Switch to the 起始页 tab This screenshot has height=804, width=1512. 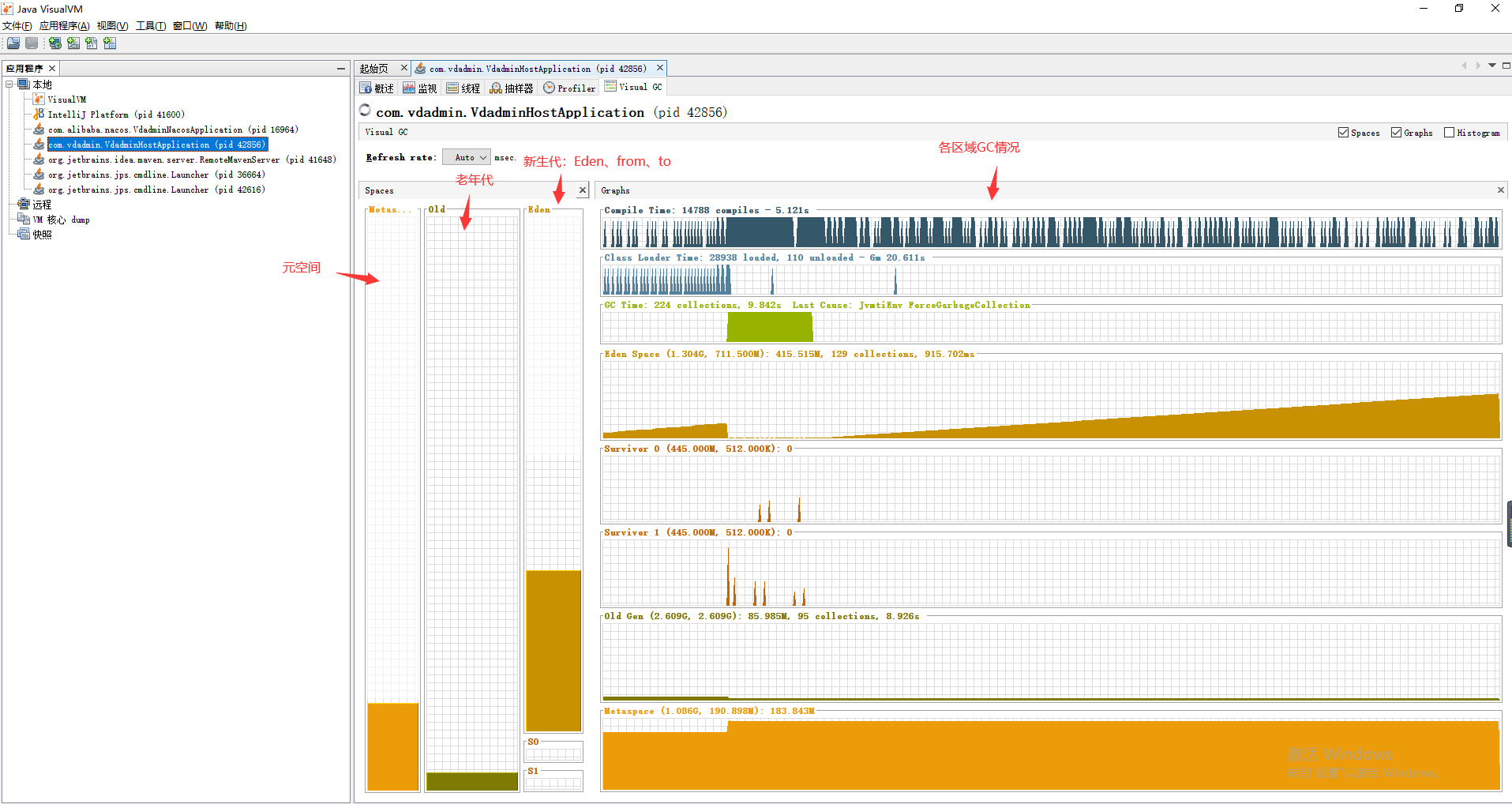tap(374, 69)
